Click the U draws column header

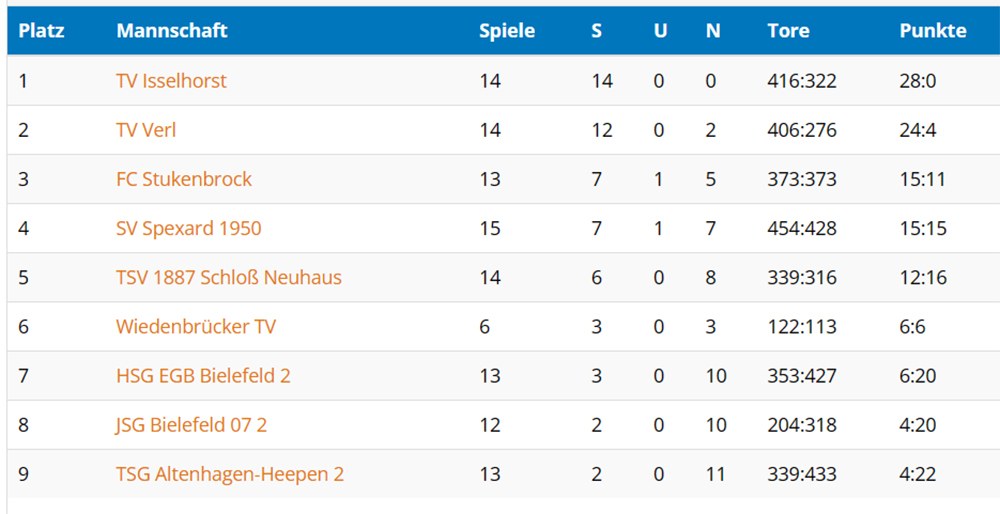click(661, 31)
